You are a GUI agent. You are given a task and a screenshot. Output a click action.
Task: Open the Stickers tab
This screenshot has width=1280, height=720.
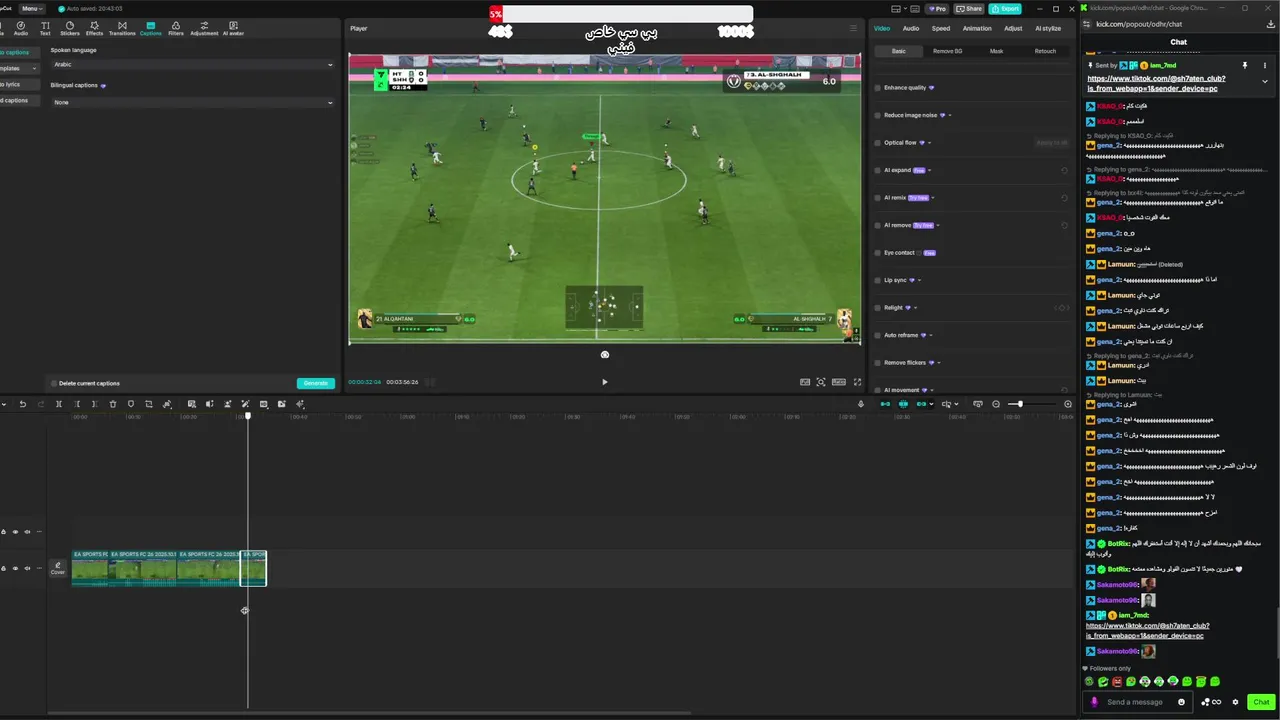(x=69, y=28)
